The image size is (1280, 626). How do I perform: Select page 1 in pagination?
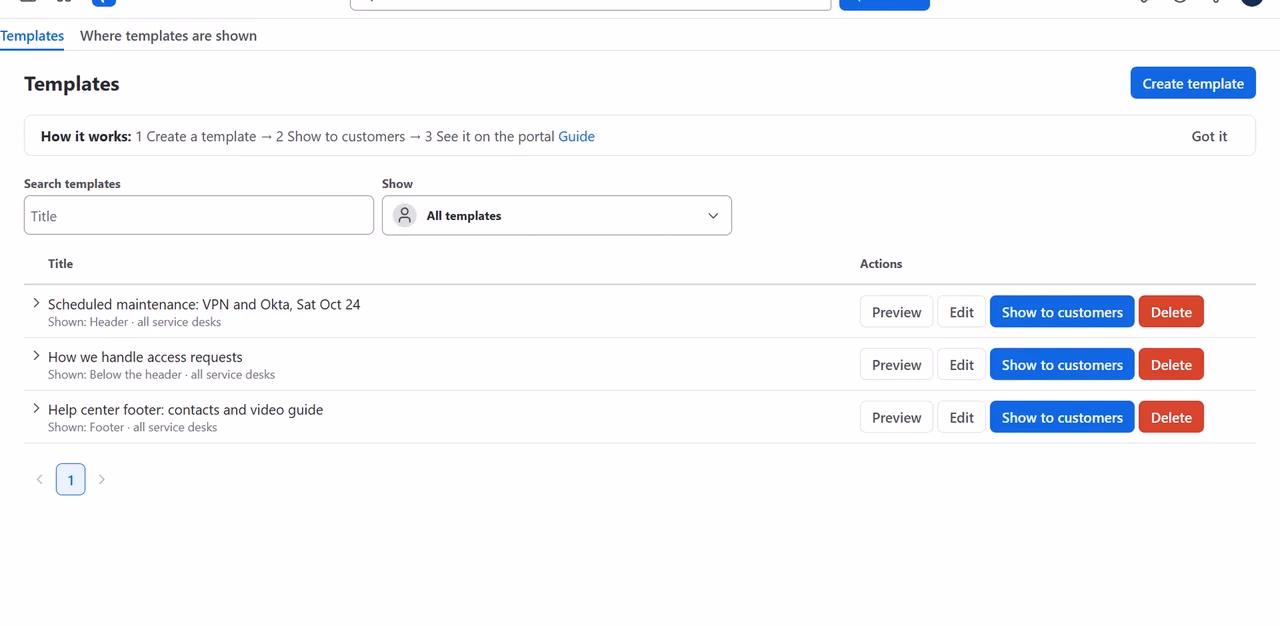click(x=70, y=480)
